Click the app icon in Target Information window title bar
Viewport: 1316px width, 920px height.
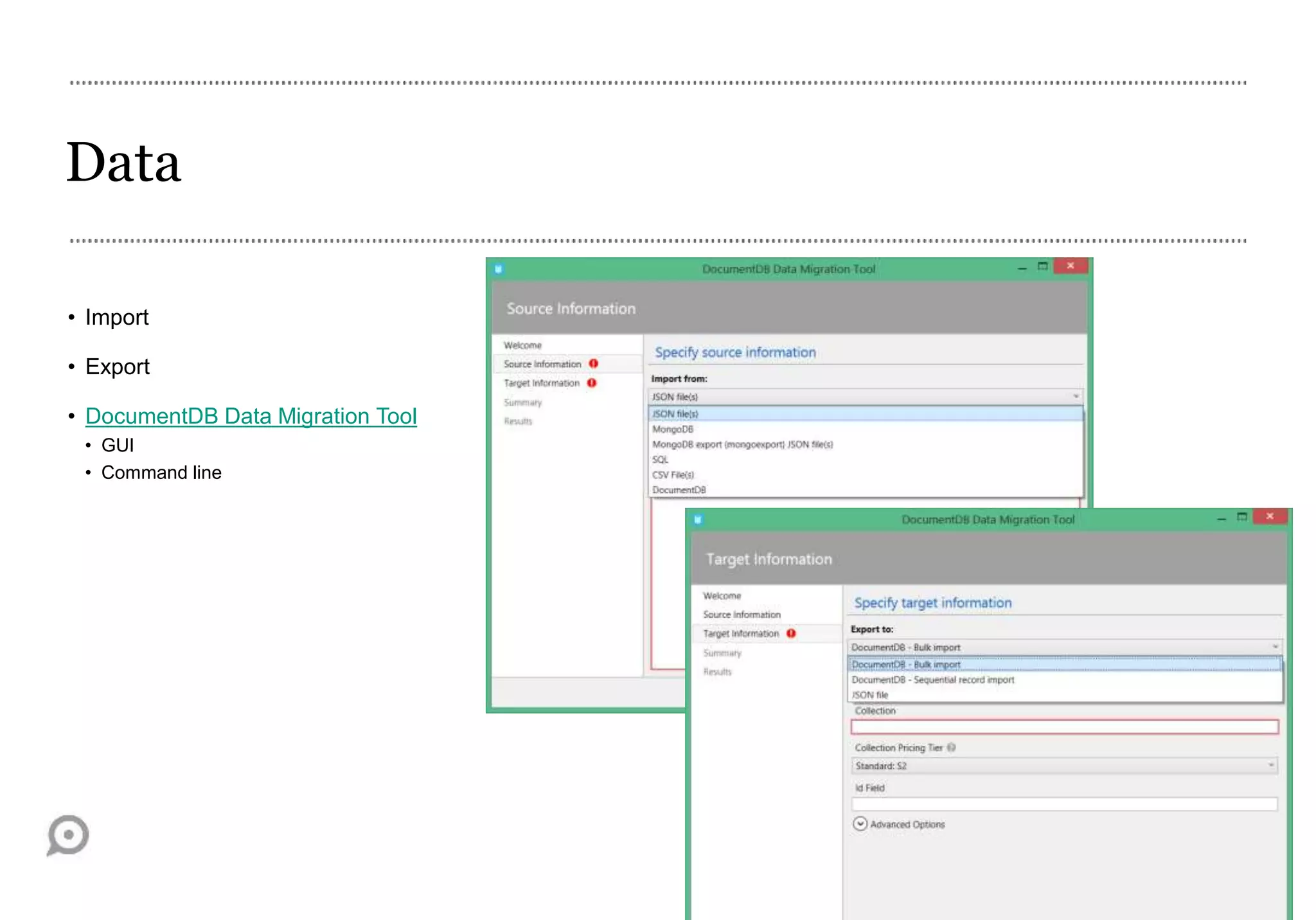click(x=698, y=519)
